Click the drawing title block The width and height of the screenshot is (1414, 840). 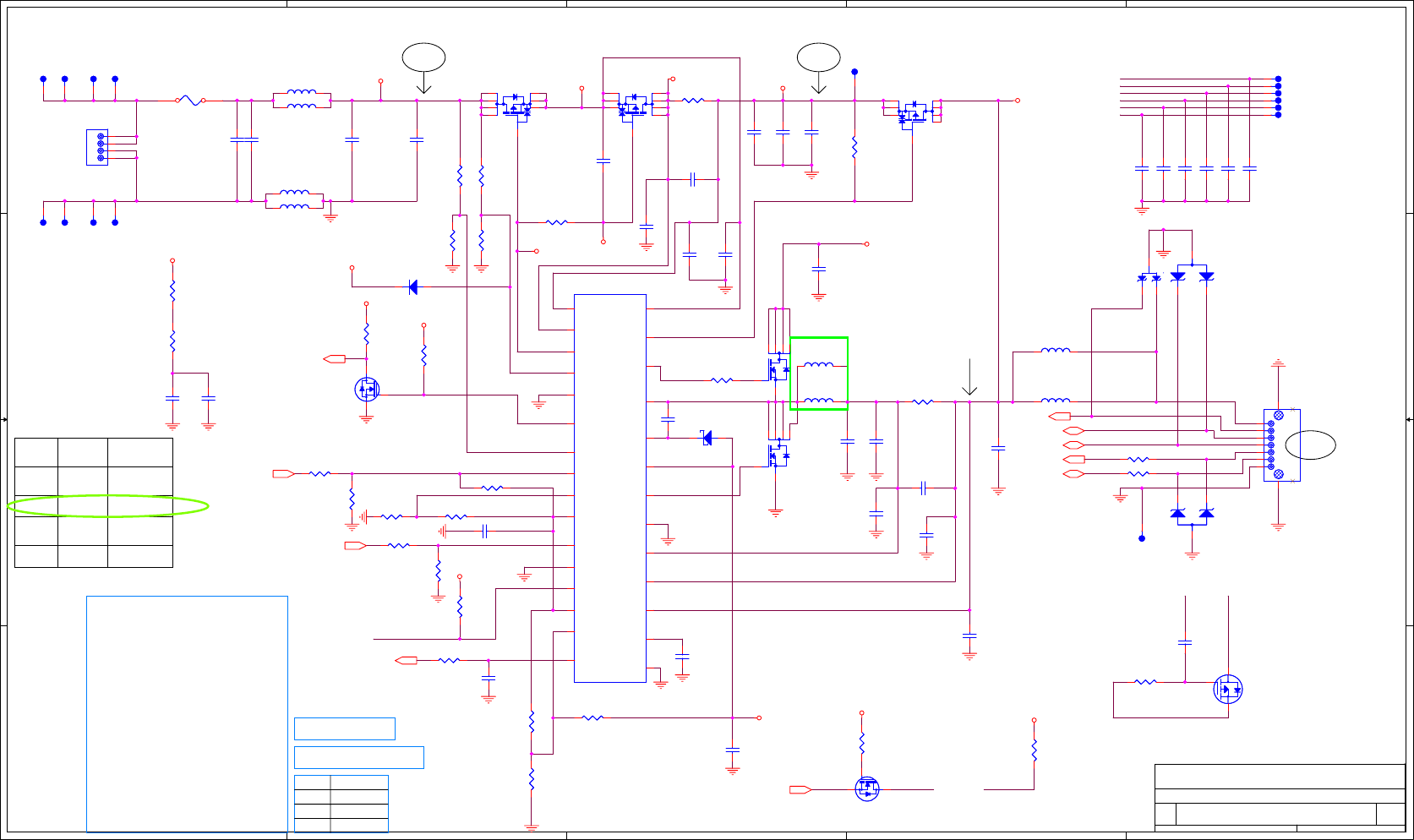tap(1280, 798)
